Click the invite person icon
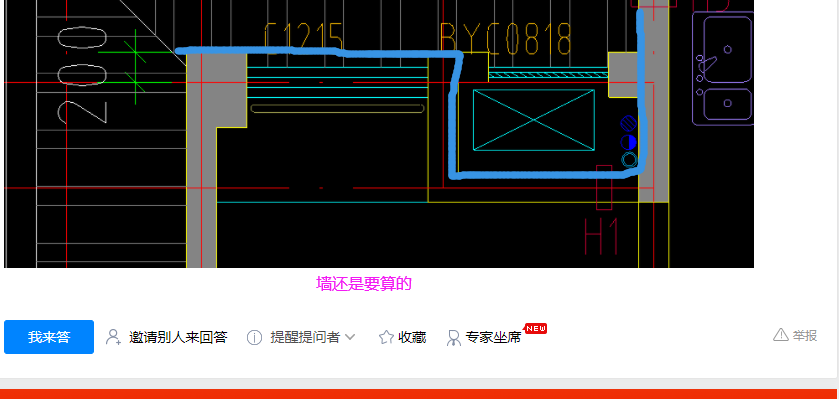 113,337
